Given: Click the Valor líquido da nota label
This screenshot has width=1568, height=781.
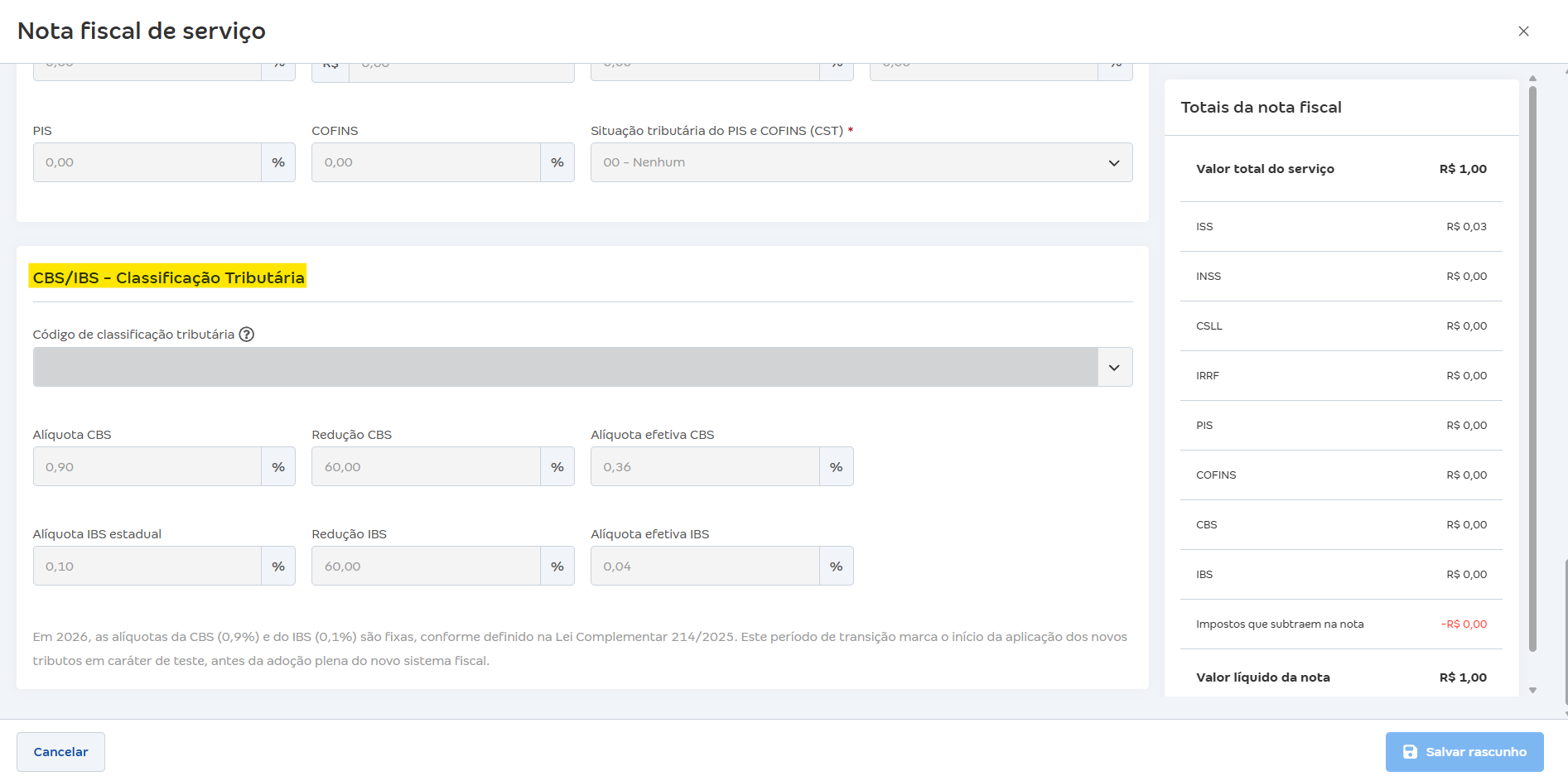Looking at the screenshot, I should 1263,677.
